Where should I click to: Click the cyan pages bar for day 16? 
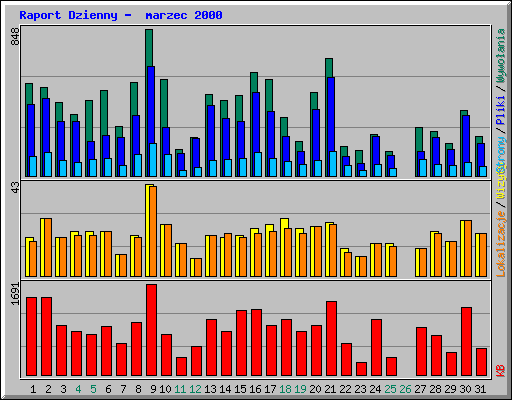point(258,165)
